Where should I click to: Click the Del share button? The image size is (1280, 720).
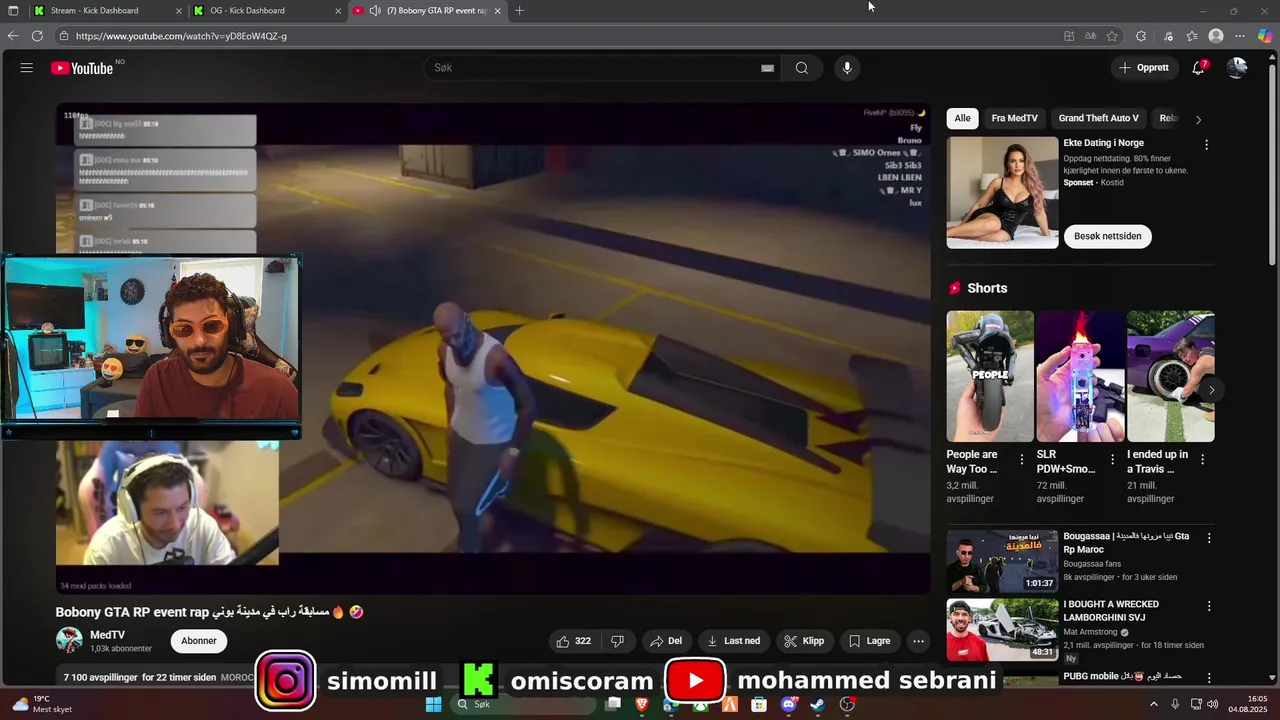tap(666, 641)
